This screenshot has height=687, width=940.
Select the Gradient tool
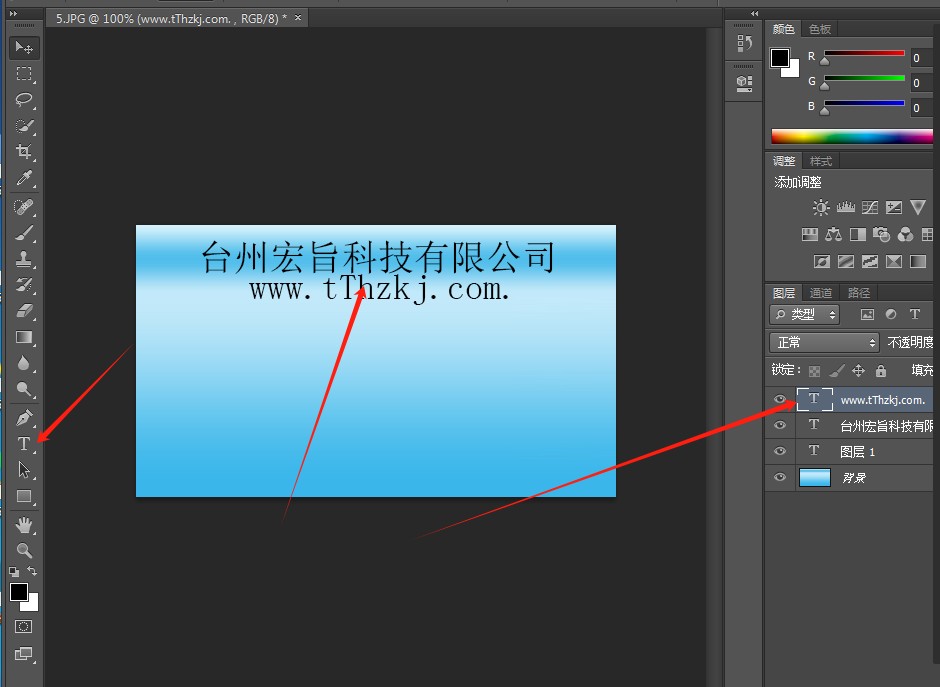[24, 338]
